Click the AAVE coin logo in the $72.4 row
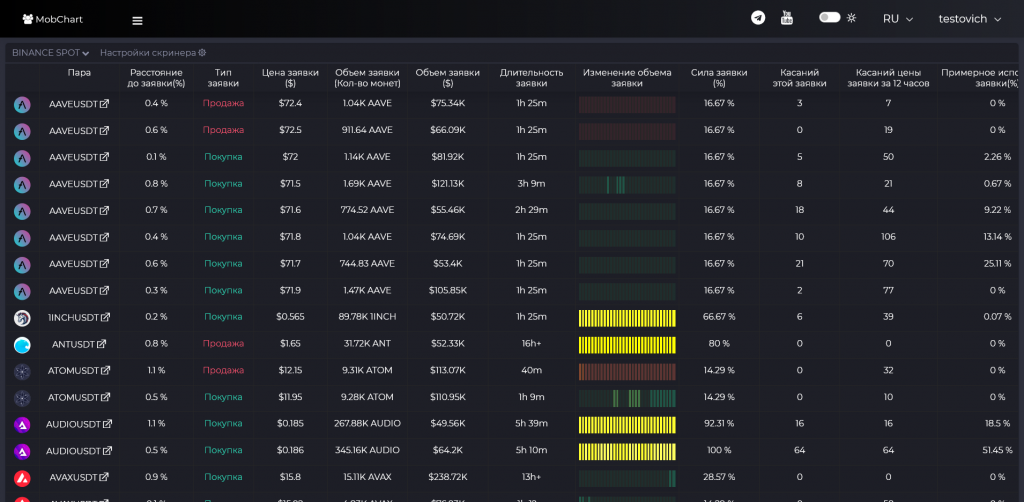 [22, 104]
